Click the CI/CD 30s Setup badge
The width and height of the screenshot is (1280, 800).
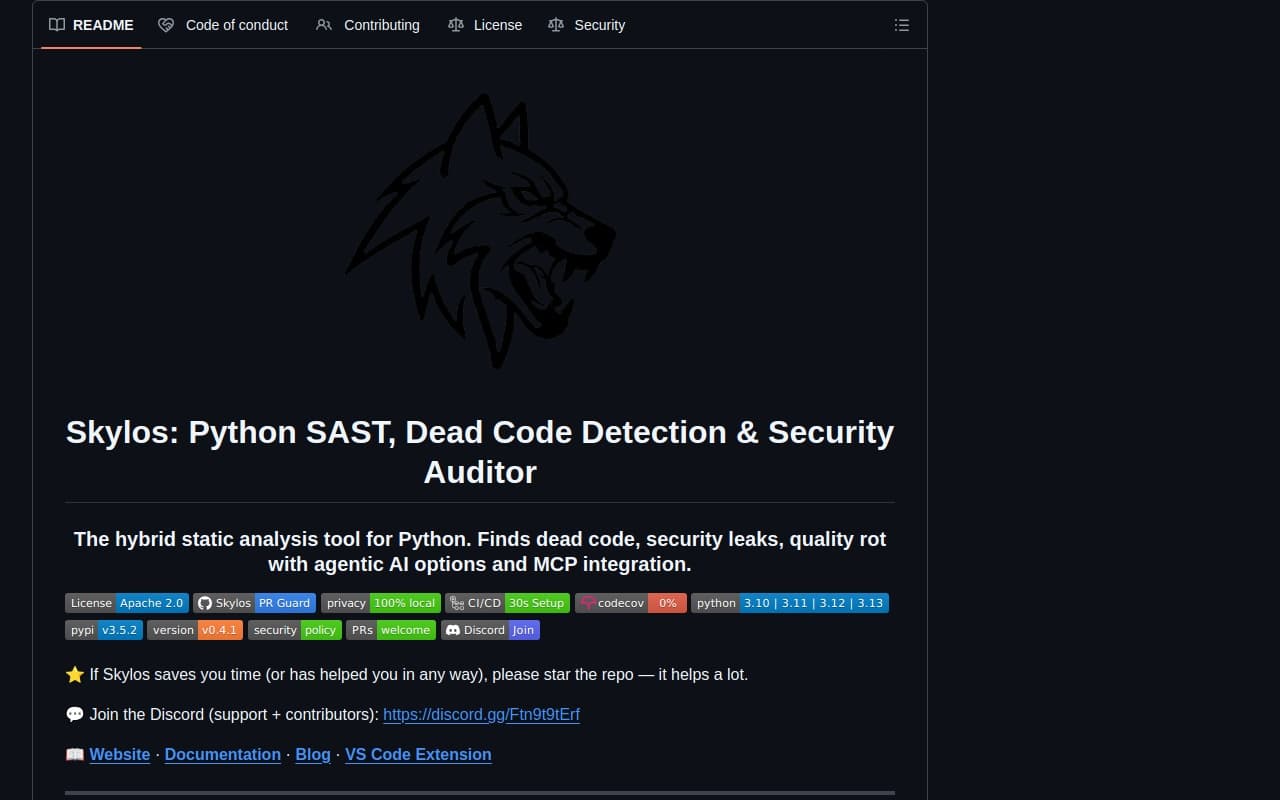click(x=507, y=603)
